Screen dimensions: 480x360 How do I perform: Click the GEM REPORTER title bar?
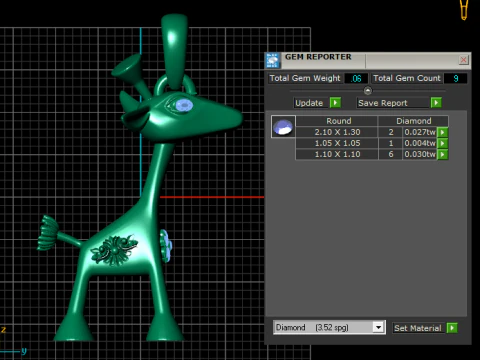[x=368, y=60]
